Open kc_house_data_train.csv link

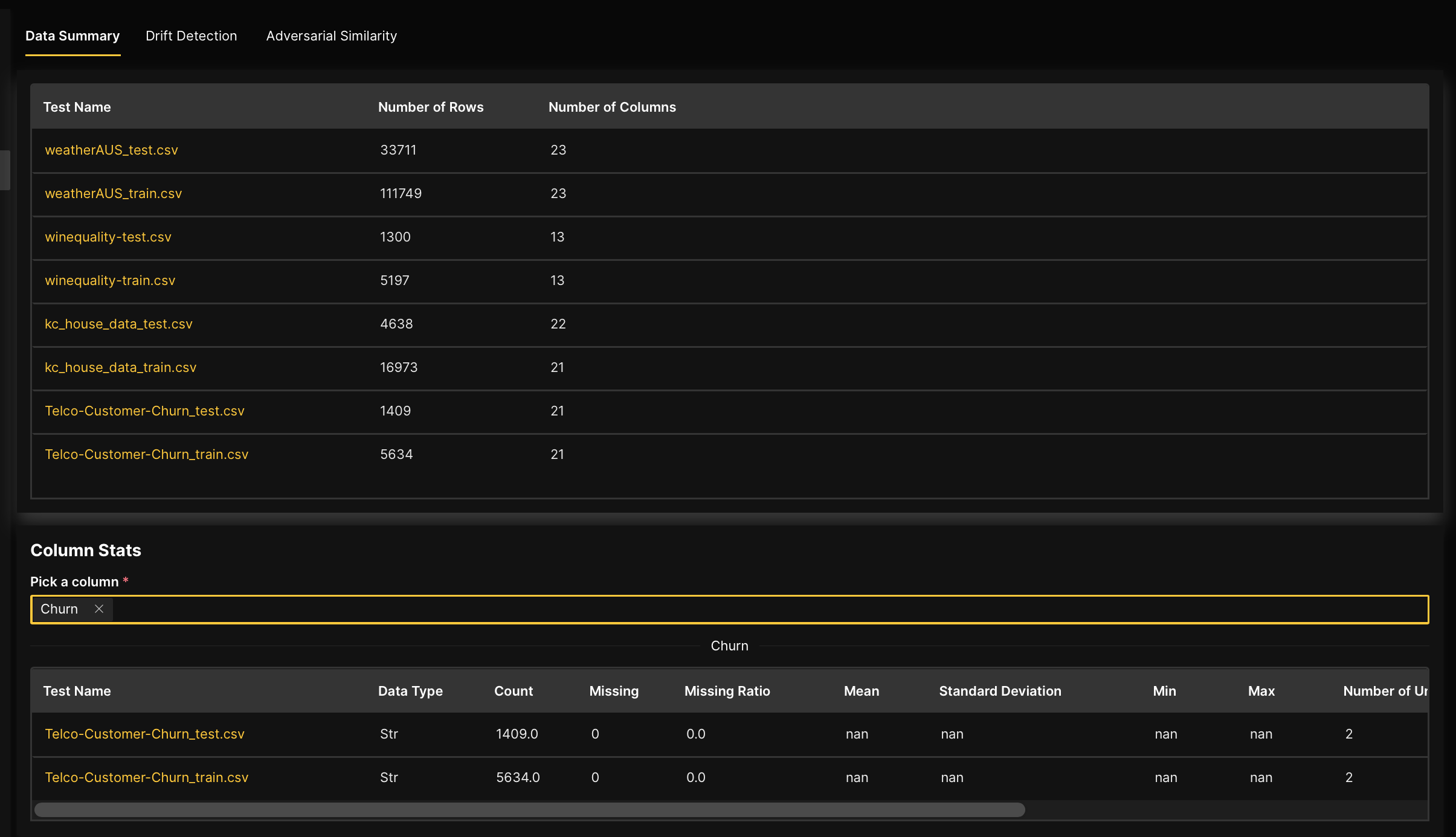(x=120, y=367)
